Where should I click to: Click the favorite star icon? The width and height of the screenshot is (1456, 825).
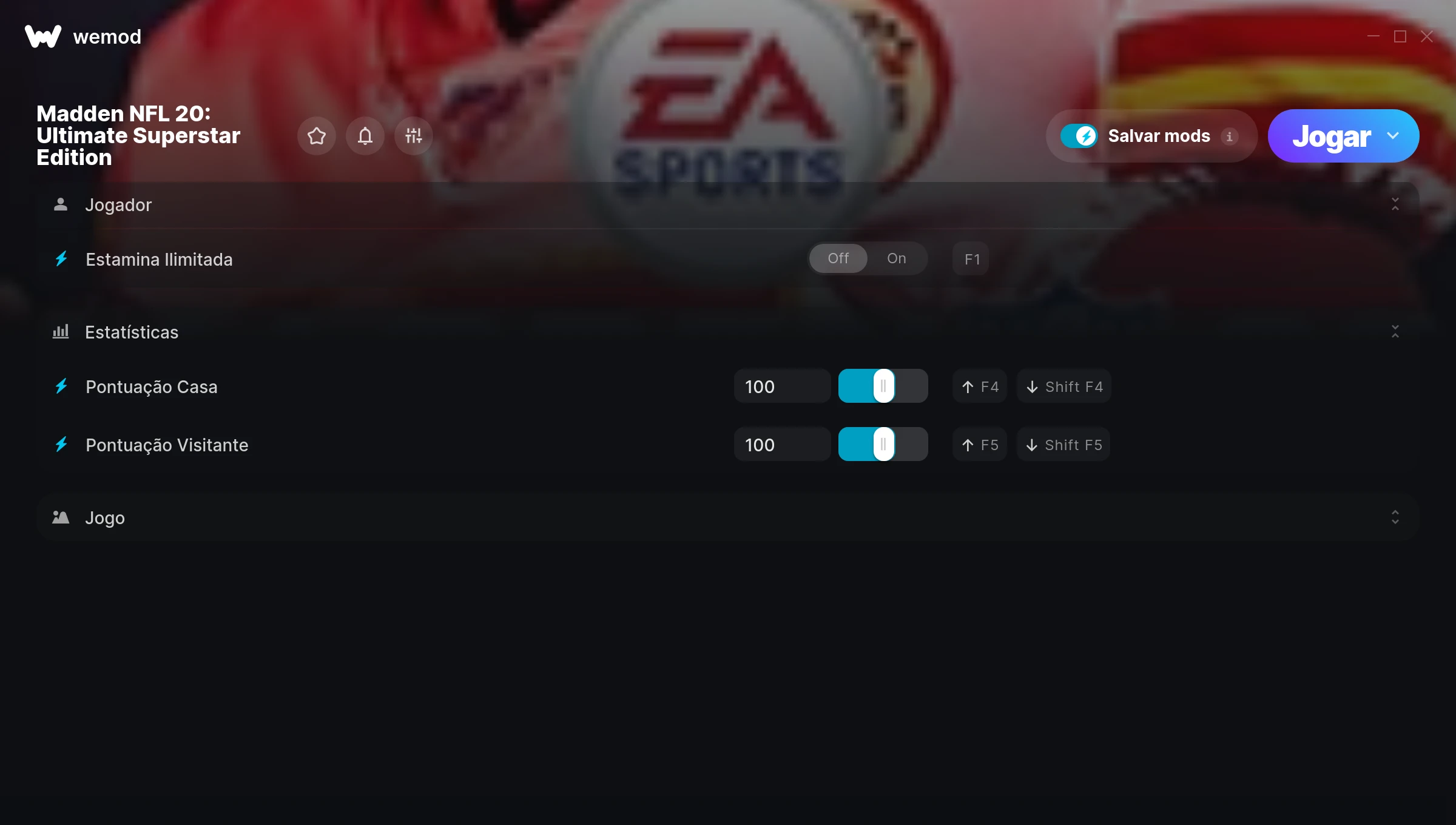click(317, 136)
